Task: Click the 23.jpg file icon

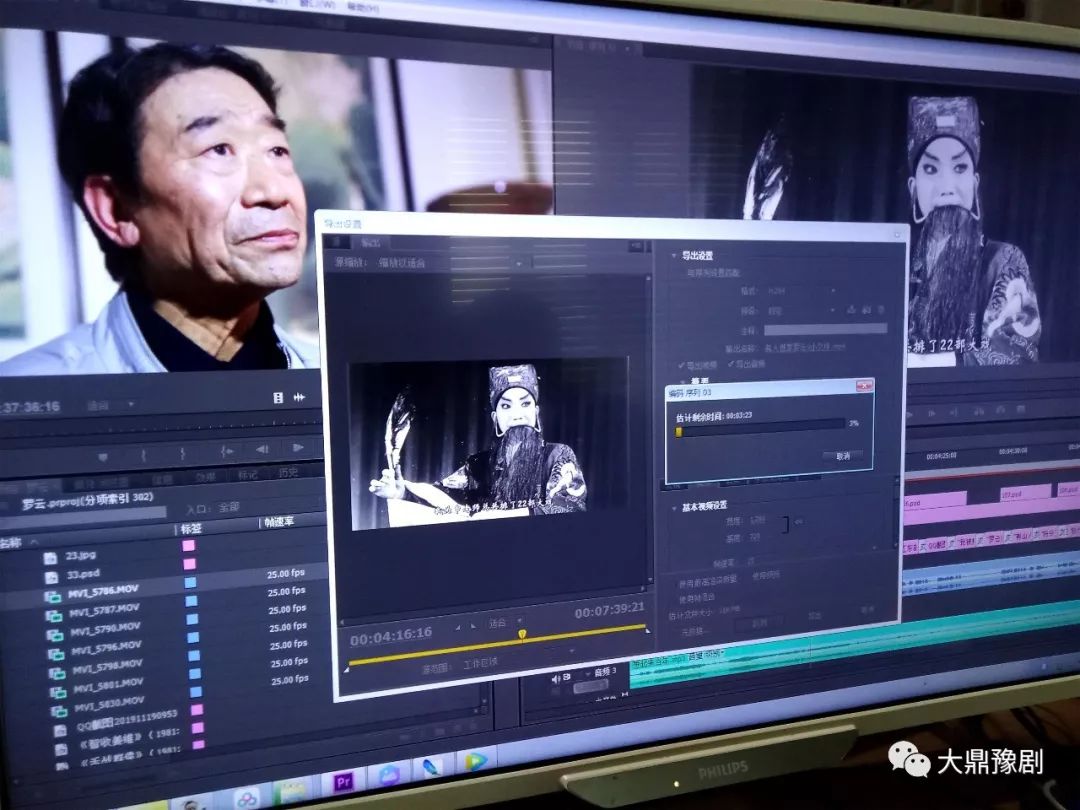Action: point(50,558)
